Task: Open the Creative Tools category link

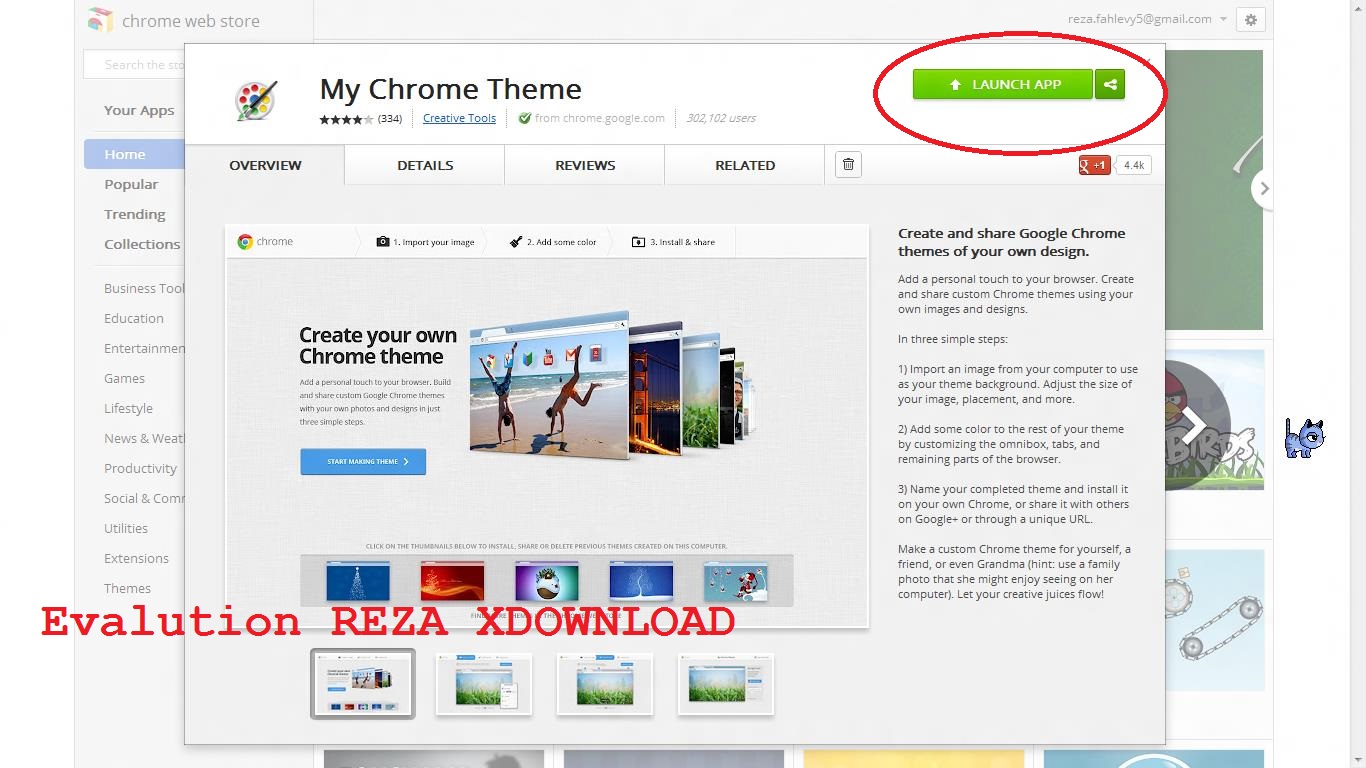Action: pos(459,118)
